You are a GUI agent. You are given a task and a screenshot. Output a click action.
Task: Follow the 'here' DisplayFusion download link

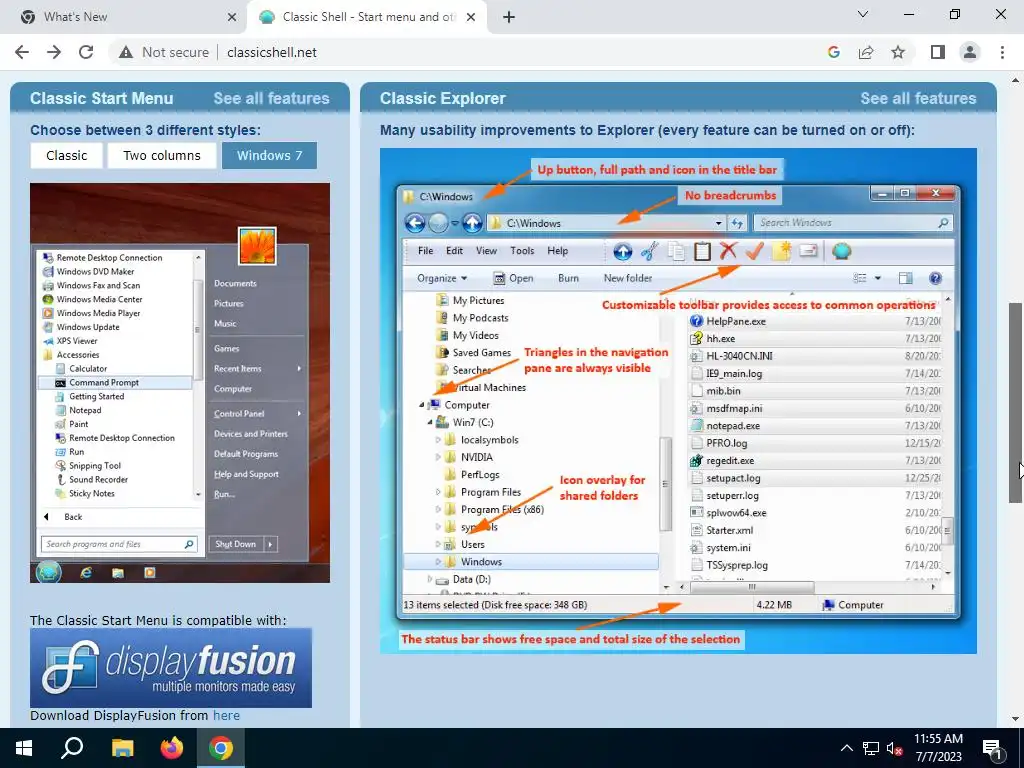coord(227,716)
